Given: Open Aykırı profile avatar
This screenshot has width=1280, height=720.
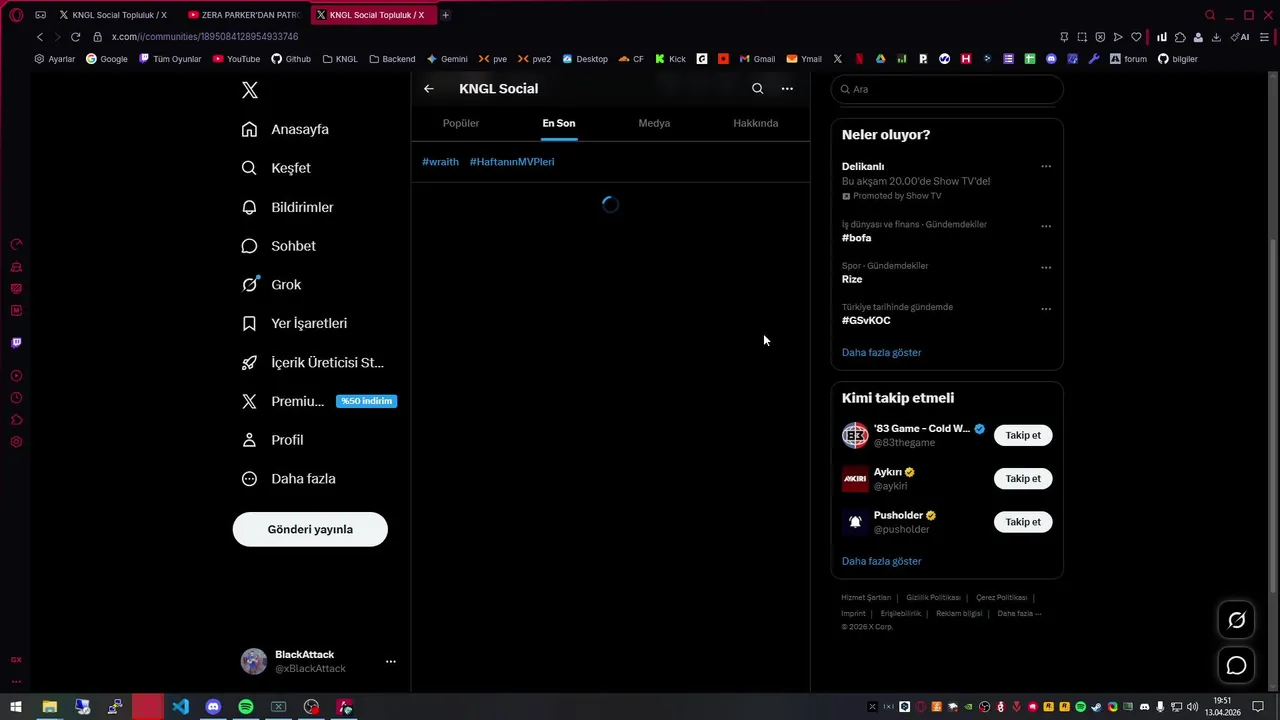Looking at the screenshot, I should tap(855, 479).
